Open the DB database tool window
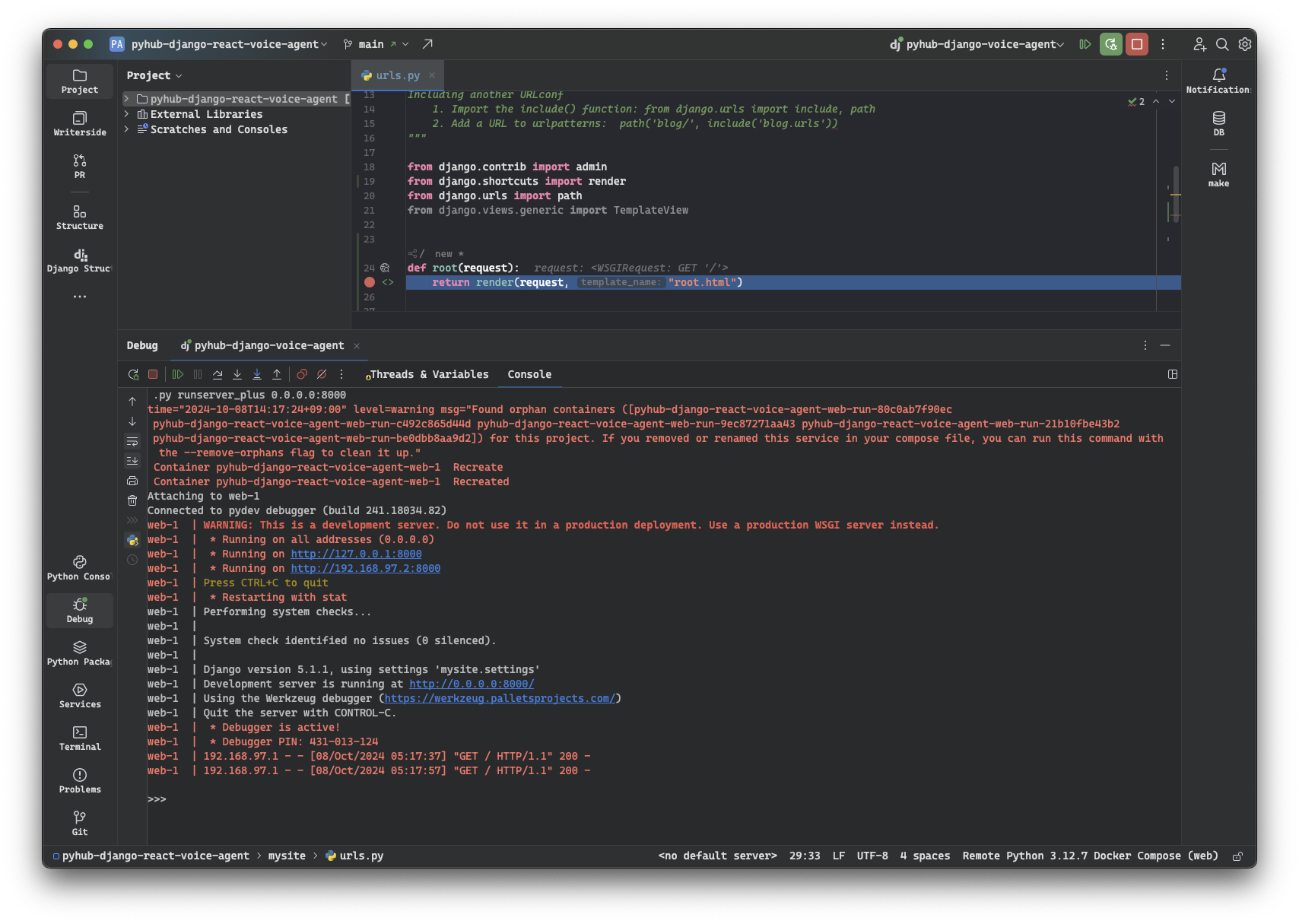This screenshot has width=1299, height=924. click(x=1218, y=123)
